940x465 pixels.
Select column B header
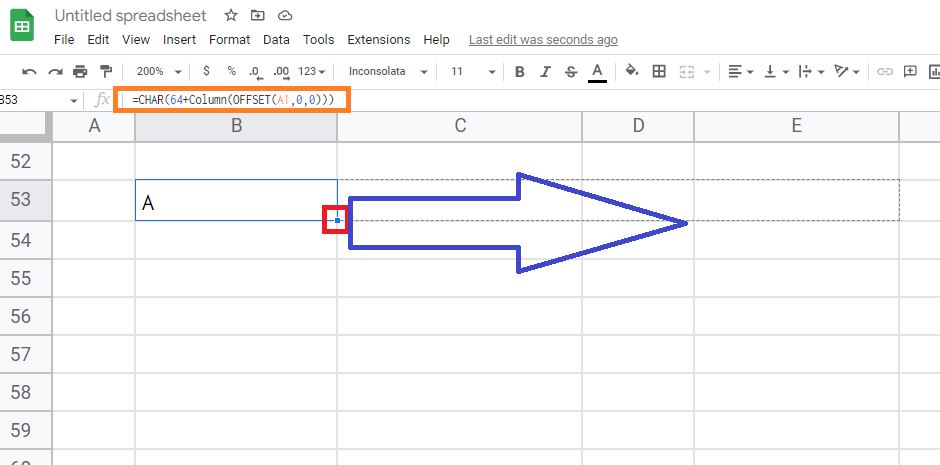236,126
